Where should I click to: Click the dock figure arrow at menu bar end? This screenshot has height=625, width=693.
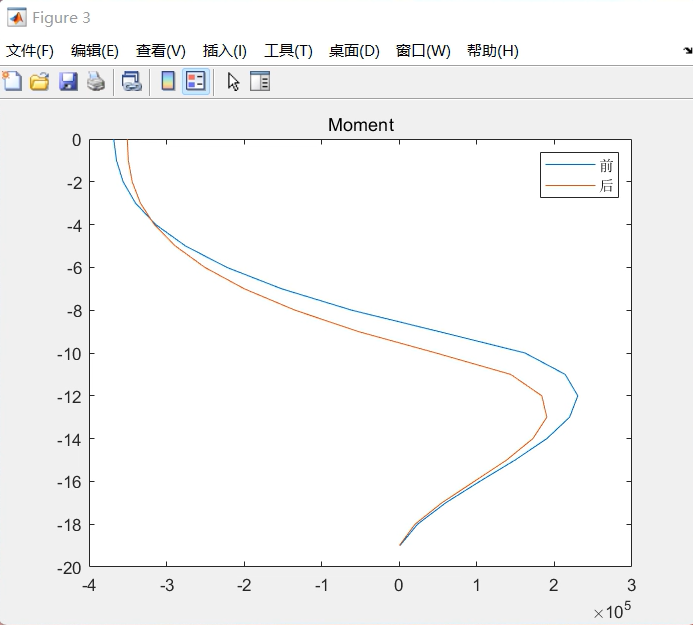(x=688, y=51)
